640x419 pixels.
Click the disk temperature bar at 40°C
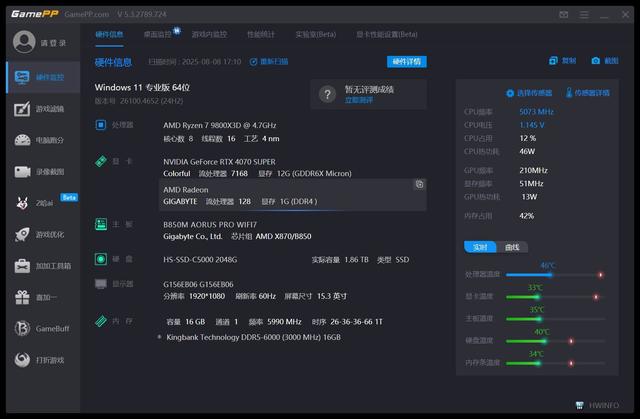[x=555, y=341]
